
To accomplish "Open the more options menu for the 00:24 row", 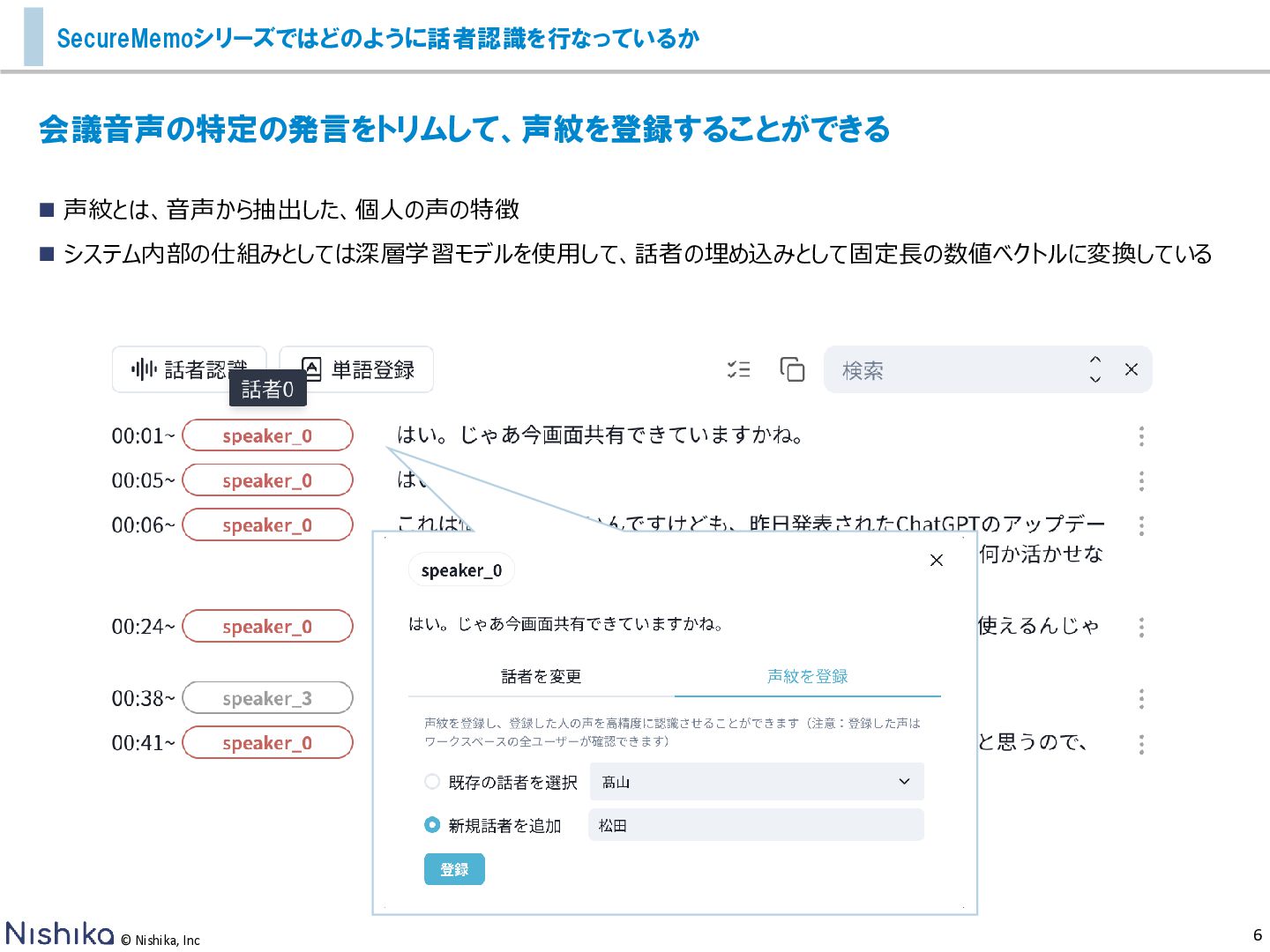I will [x=1141, y=627].
